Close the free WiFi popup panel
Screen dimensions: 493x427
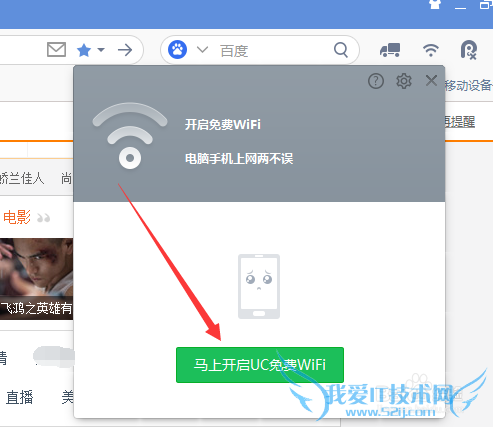tap(431, 80)
